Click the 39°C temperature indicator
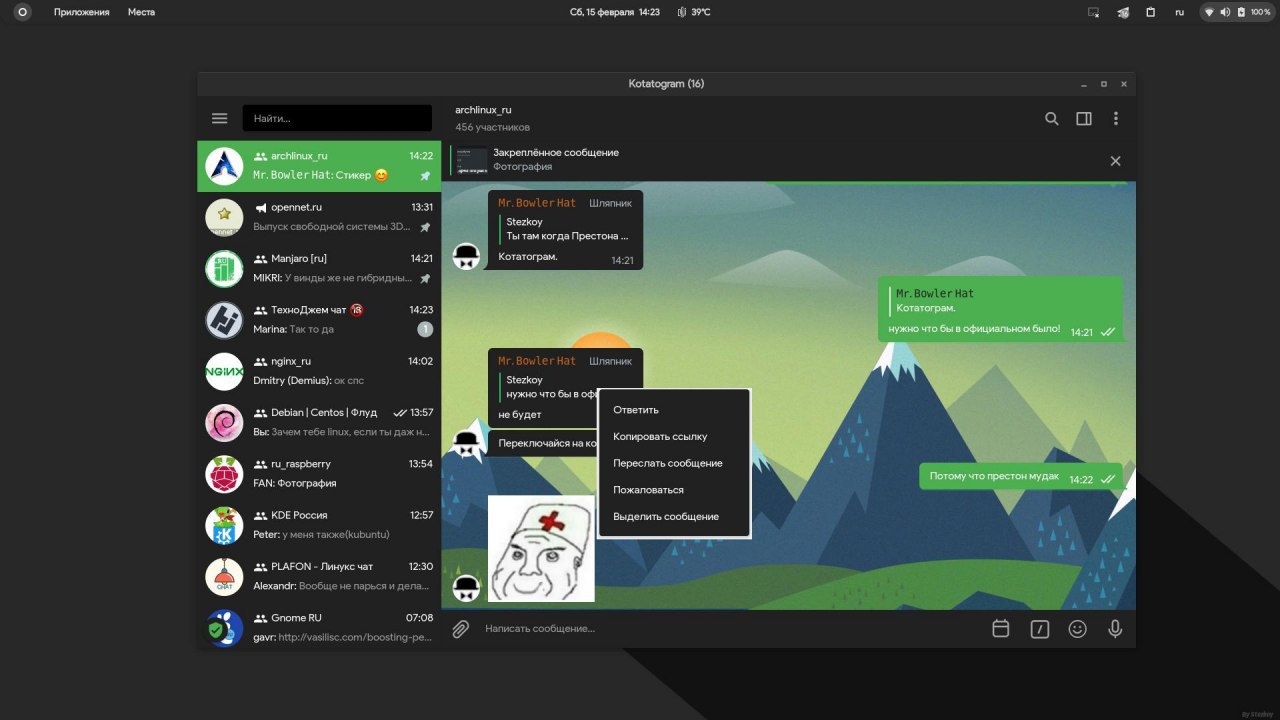1280x720 pixels. click(694, 12)
